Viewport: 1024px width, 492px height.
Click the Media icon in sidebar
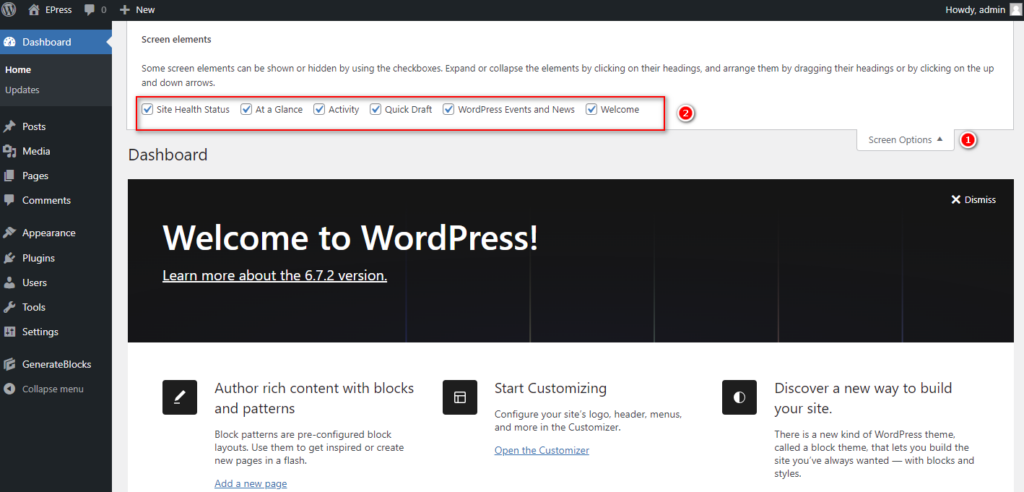click(9, 151)
